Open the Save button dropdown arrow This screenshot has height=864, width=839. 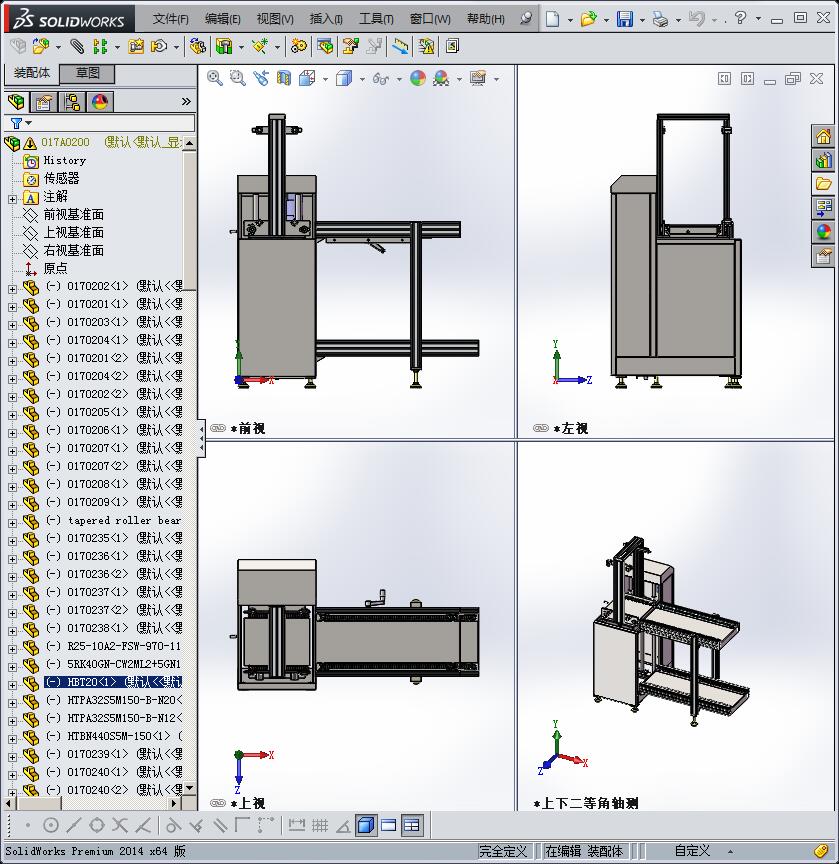click(x=642, y=20)
